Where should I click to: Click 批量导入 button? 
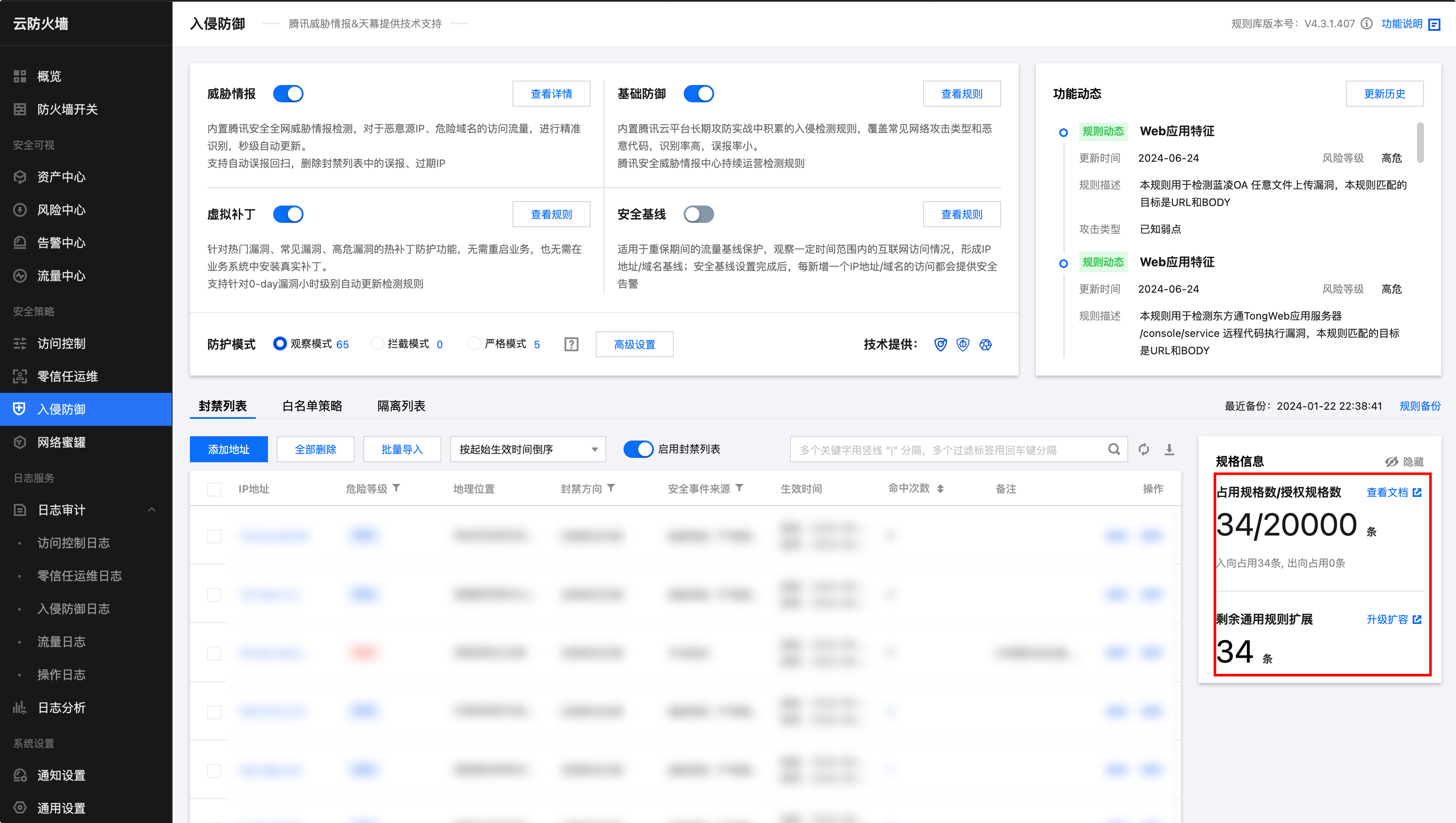pyautogui.click(x=402, y=449)
